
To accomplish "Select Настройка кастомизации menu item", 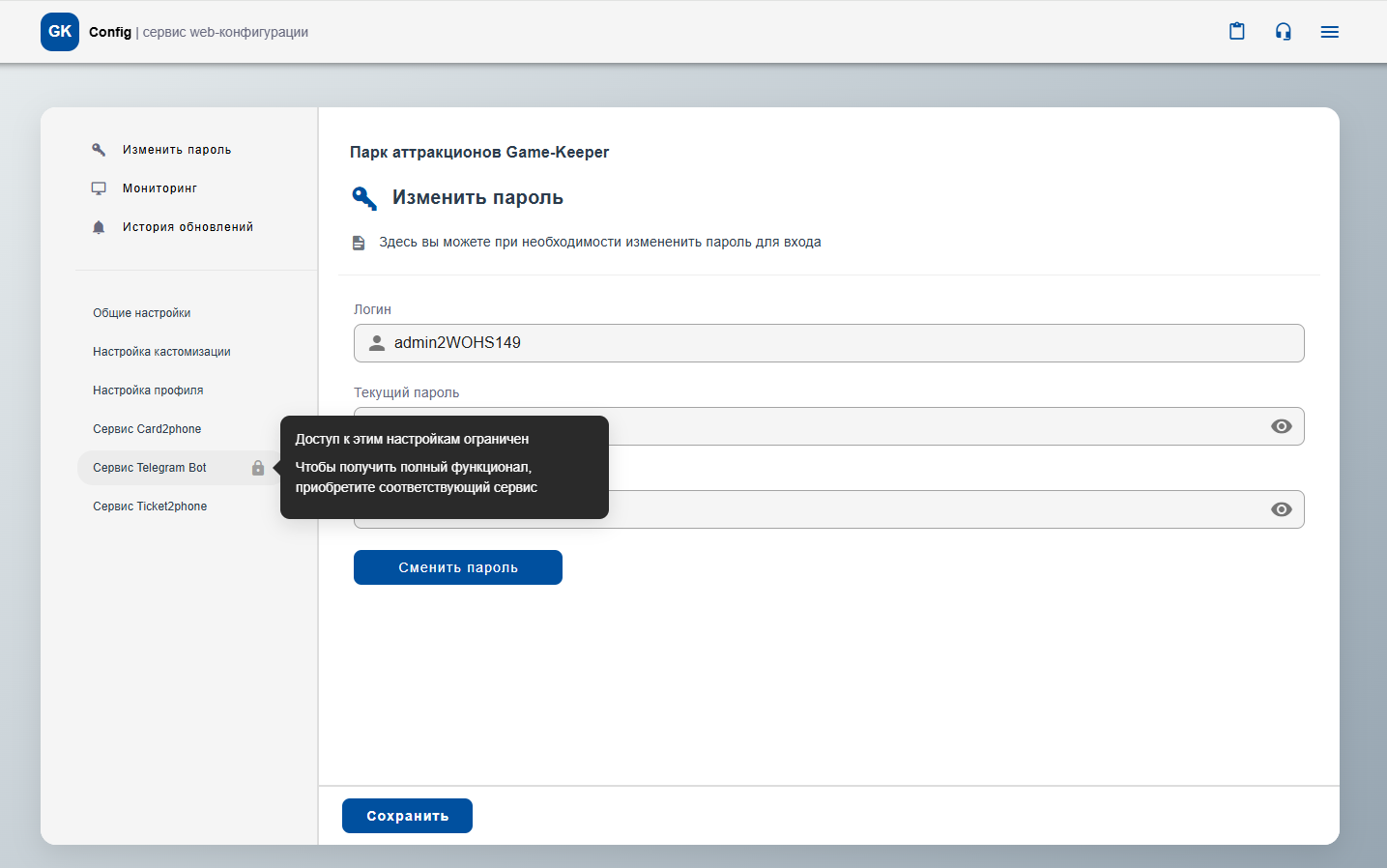I will (x=161, y=352).
